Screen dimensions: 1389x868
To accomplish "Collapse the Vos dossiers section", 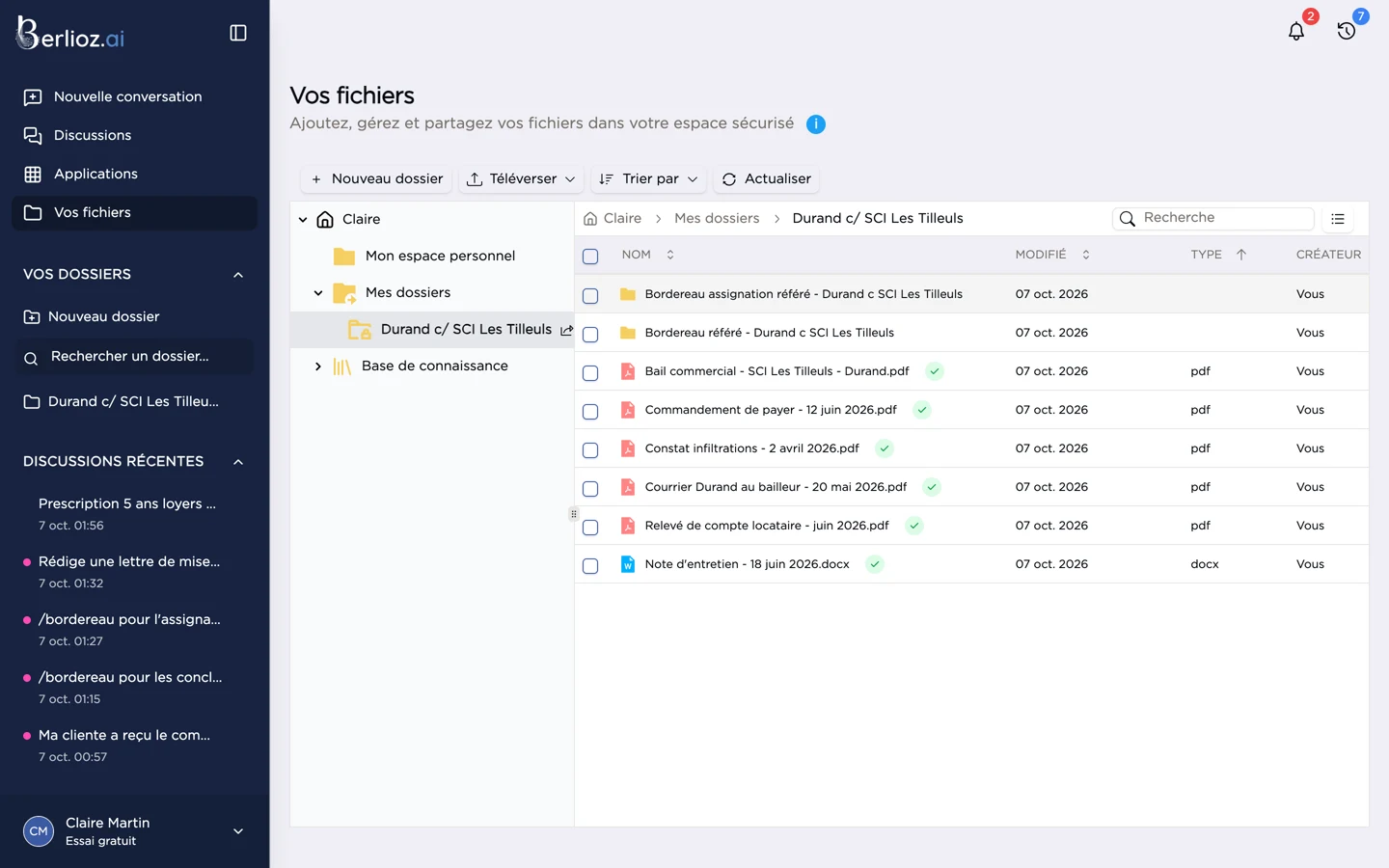I will coord(238,275).
